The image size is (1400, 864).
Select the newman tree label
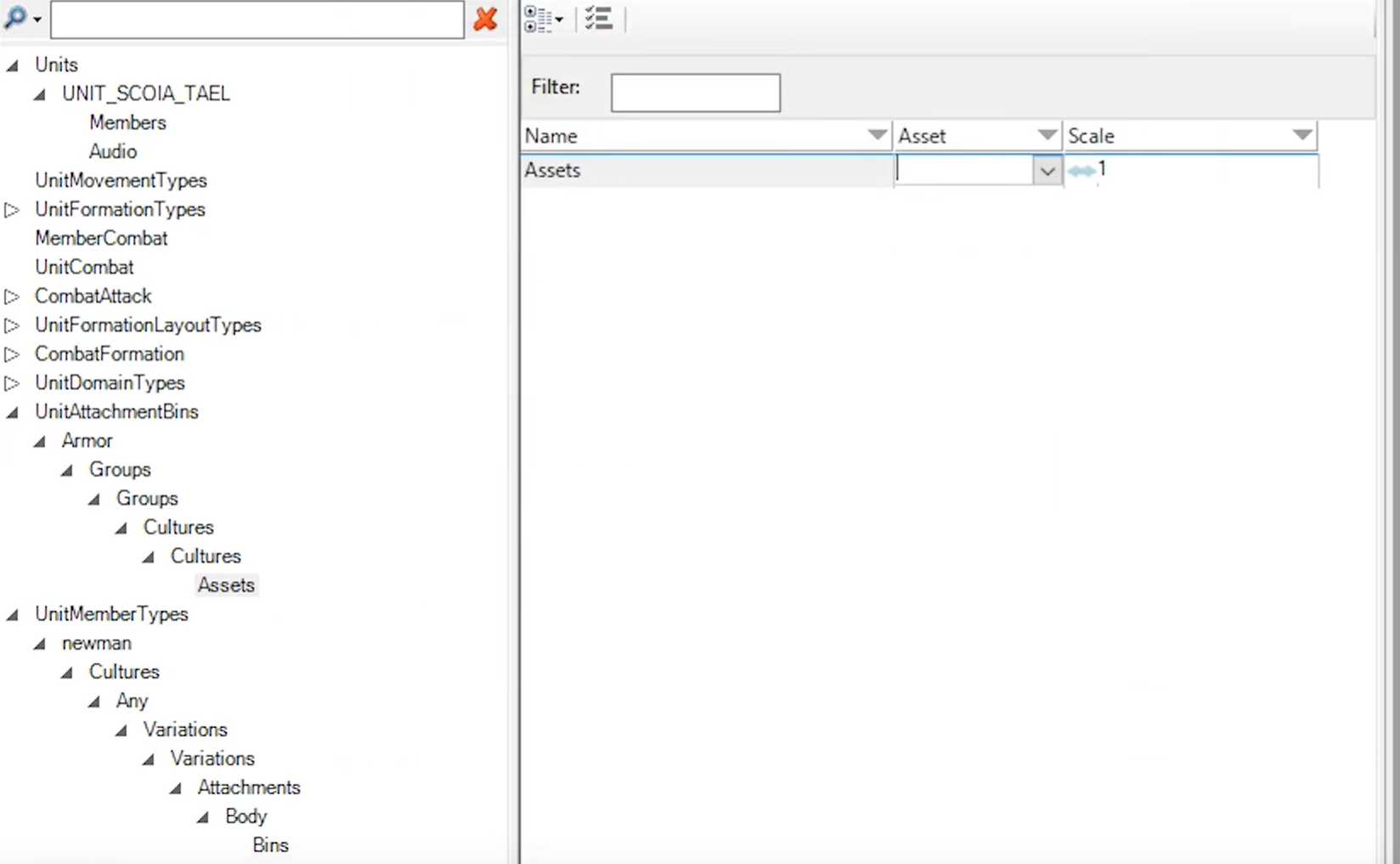(x=96, y=642)
